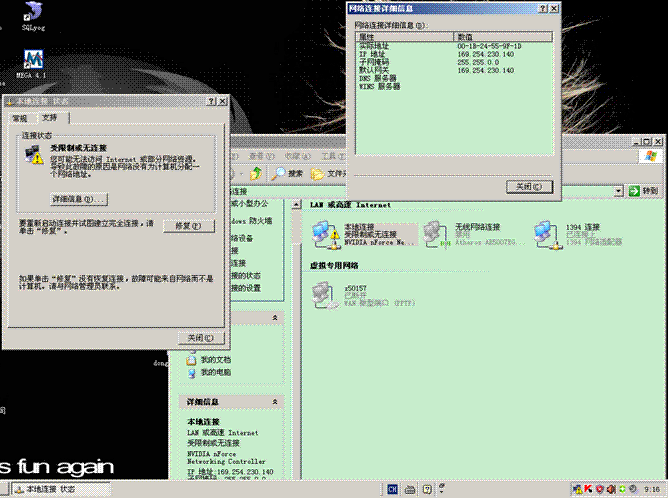Image resolution: width=668 pixels, height=498 pixels.
Task: Open 我的电脑 link in sidebar
Action: click(215, 372)
